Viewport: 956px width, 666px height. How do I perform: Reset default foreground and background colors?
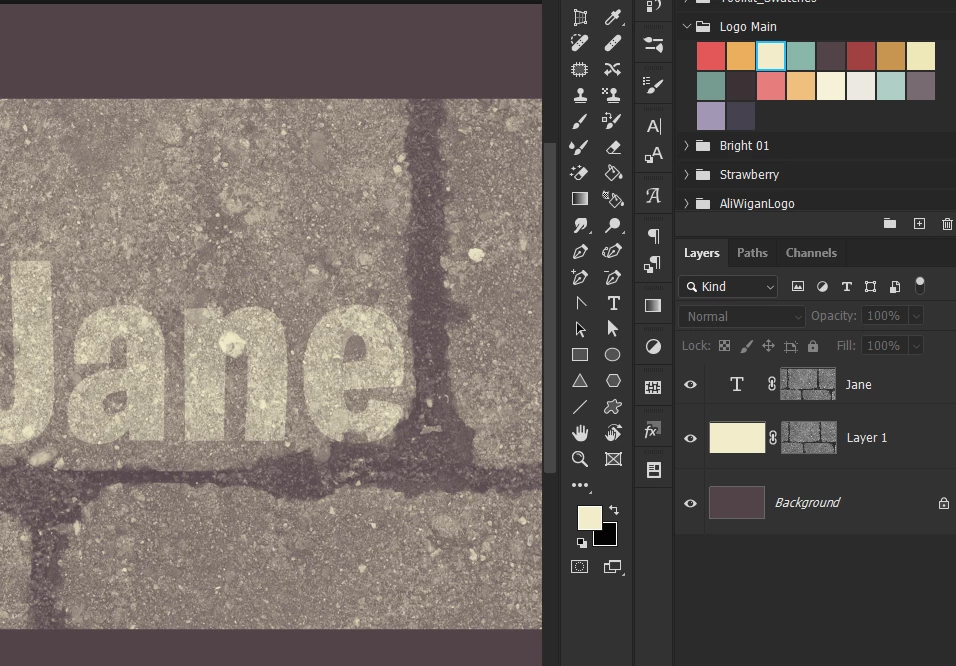[x=581, y=542]
